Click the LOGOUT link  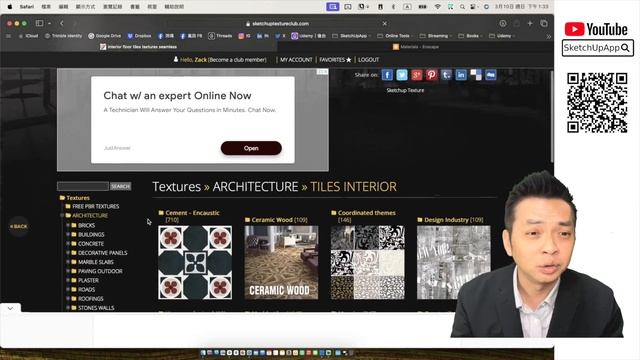click(x=369, y=60)
